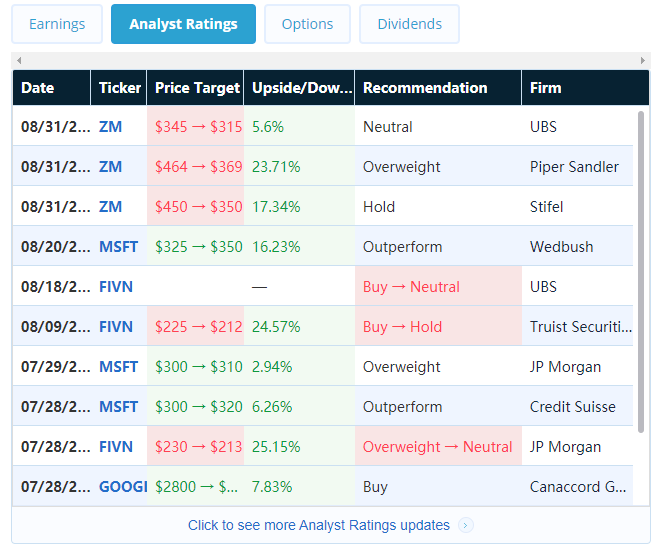Open the Earnings tab
This screenshot has height=553, width=661.
tap(57, 24)
